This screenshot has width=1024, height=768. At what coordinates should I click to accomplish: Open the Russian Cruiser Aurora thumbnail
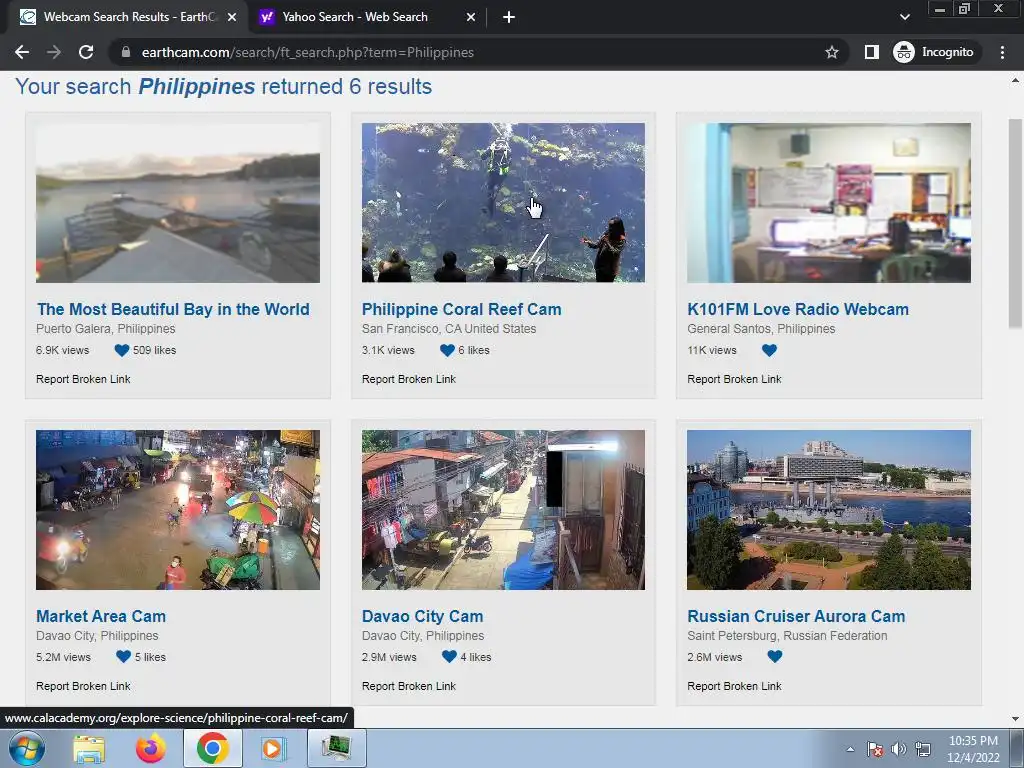pyautogui.click(x=829, y=509)
